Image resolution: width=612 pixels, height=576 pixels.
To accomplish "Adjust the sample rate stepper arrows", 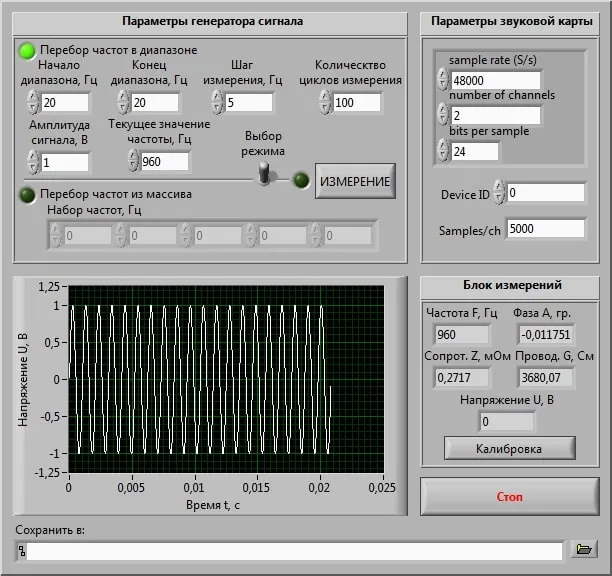I will 442,80.
